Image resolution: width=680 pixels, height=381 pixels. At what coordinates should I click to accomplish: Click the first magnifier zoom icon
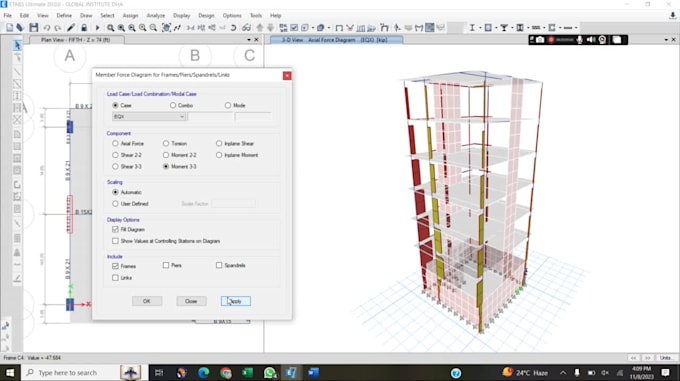[x=111, y=28]
